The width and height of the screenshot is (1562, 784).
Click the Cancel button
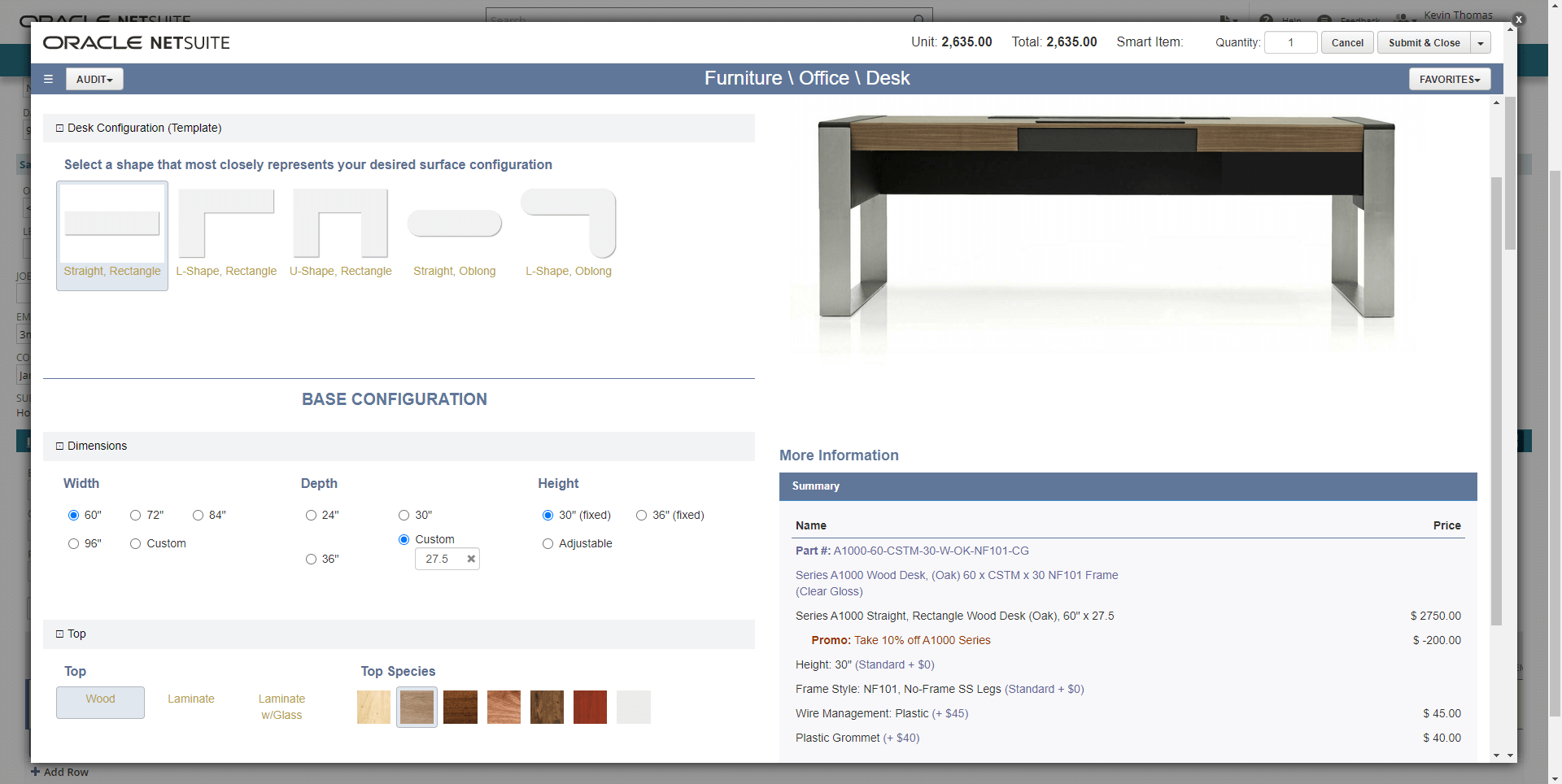(1347, 43)
